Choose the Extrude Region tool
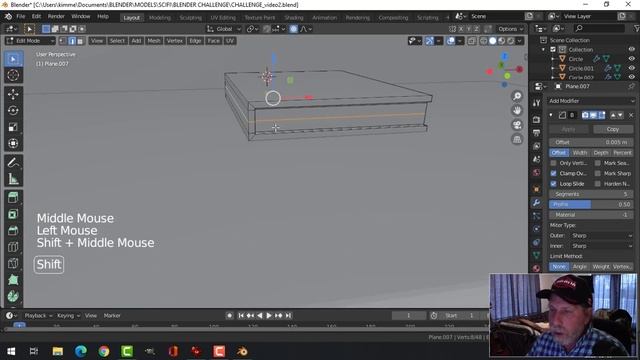This screenshot has height=360, width=640. 13,198
